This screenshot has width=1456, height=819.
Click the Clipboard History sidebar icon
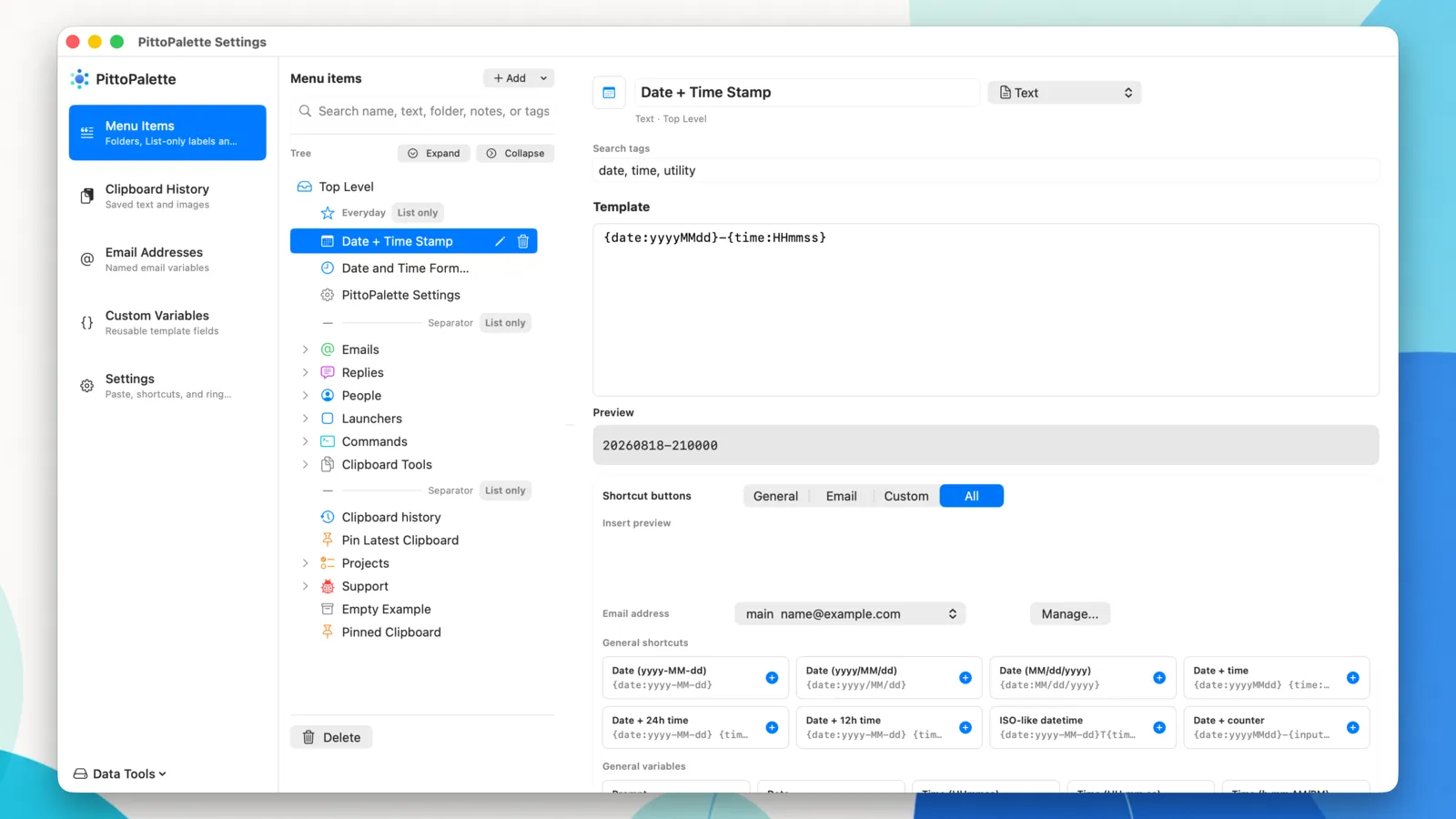87,196
